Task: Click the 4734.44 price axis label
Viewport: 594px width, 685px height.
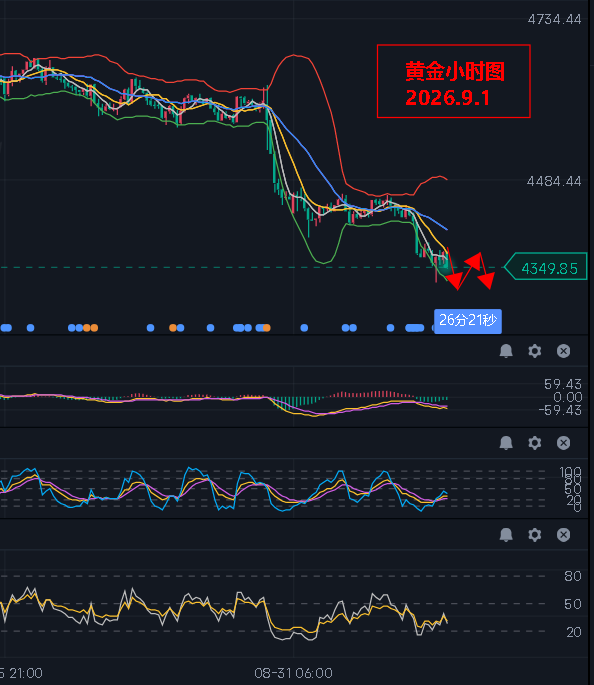Action: pyautogui.click(x=554, y=19)
